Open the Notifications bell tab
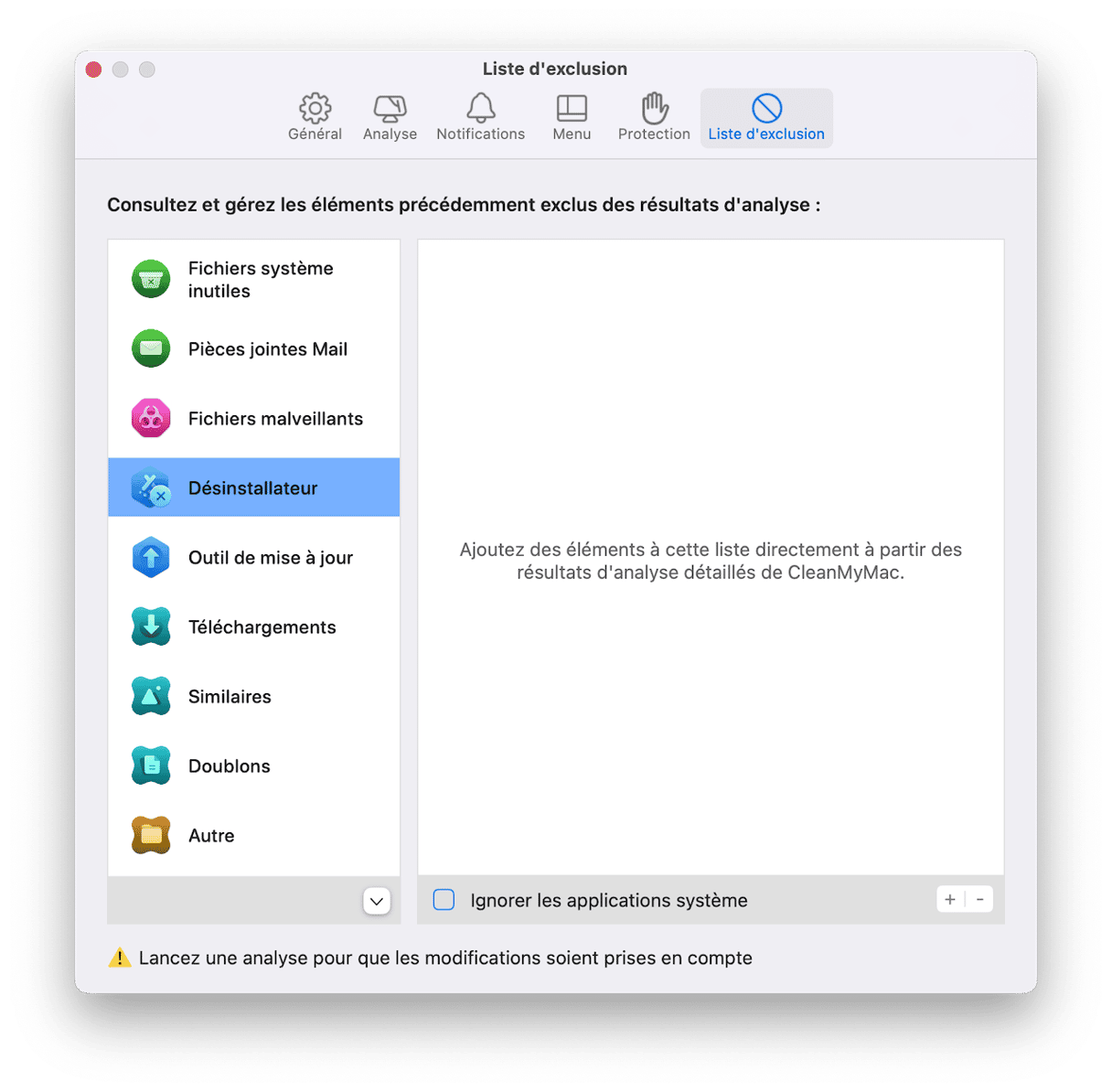This screenshot has width=1112, height=1092. point(480,117)
